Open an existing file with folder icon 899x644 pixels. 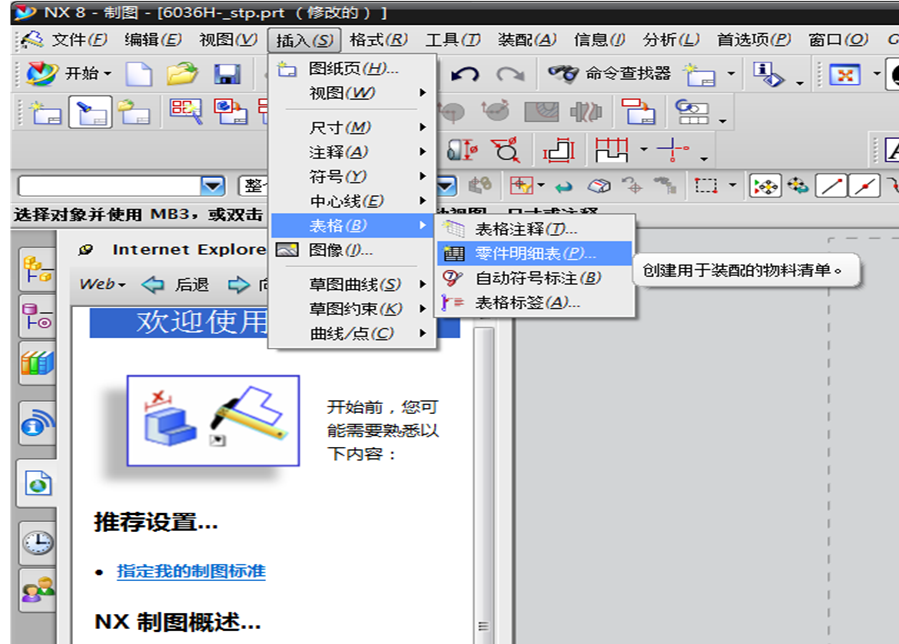pos(180,73)
